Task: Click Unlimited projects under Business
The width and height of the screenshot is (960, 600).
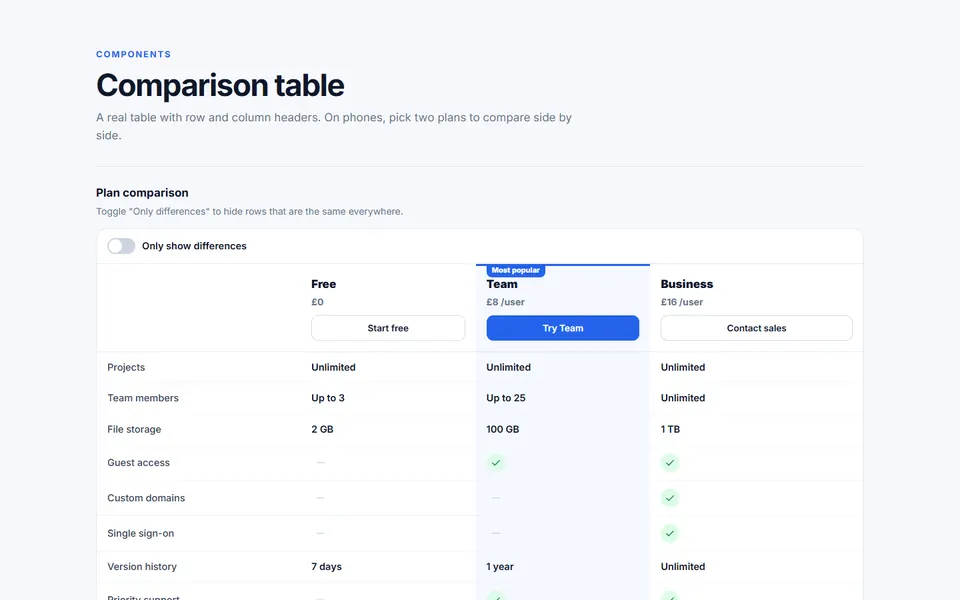Action: 683,367
